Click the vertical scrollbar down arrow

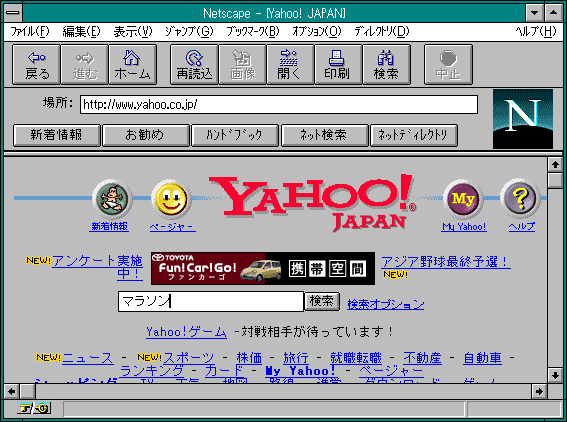point(555,375)
